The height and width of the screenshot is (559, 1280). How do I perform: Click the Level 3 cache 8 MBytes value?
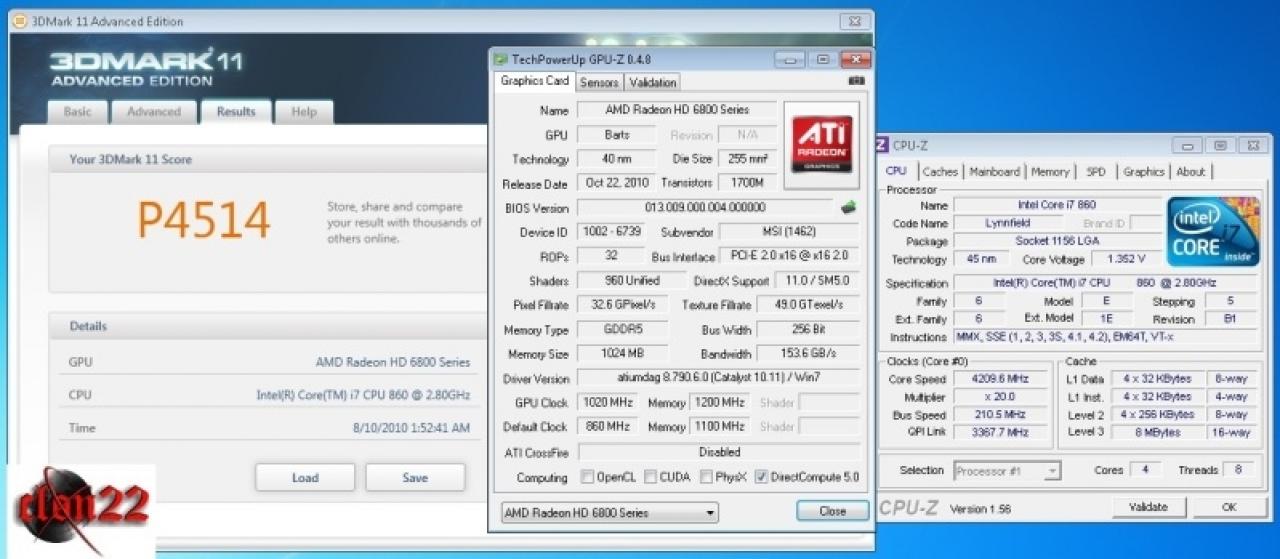point(1156,432)
